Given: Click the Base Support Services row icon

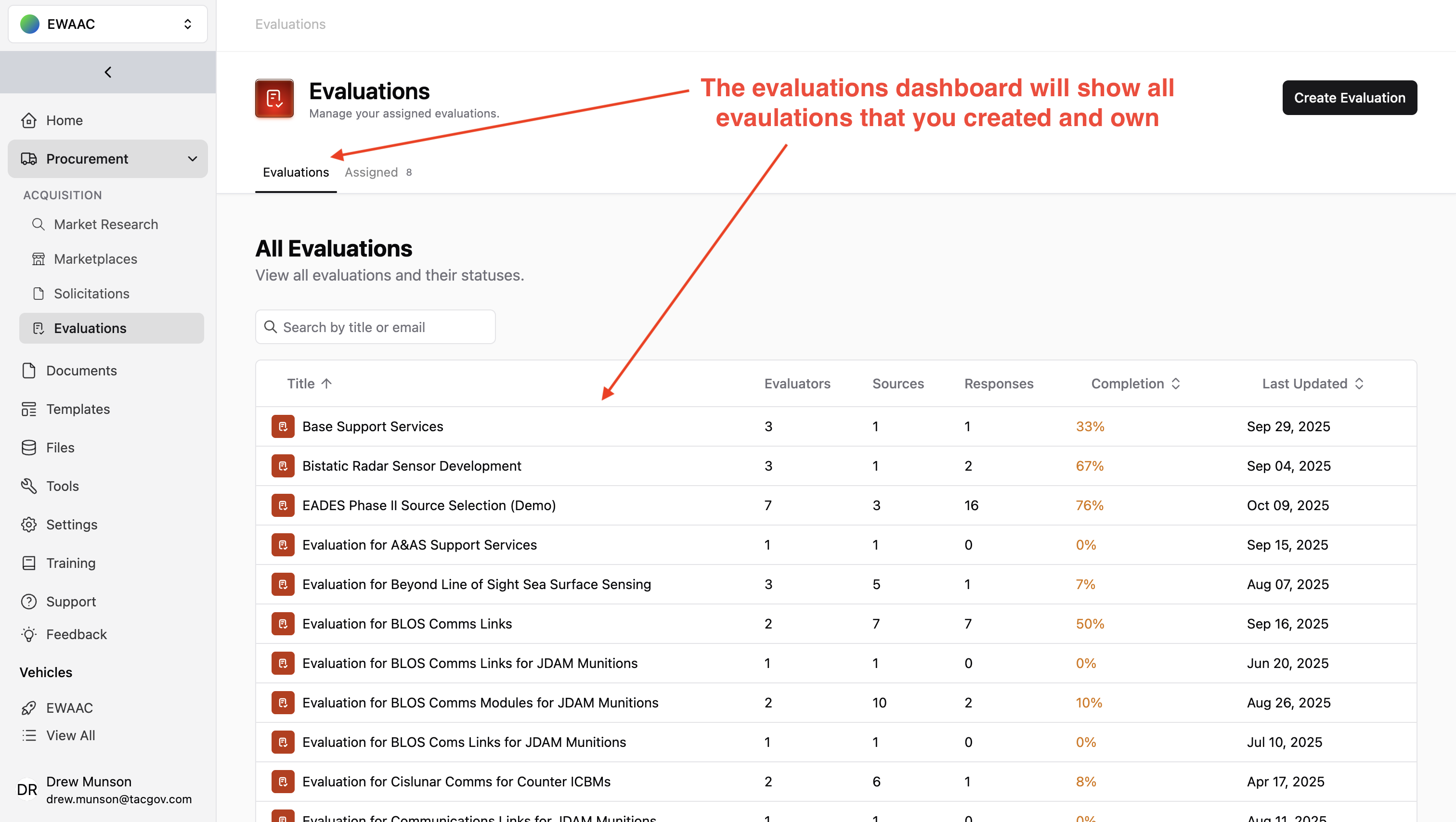Looking at the screenshot, I should pyautogui.click(x=283, y=426).
